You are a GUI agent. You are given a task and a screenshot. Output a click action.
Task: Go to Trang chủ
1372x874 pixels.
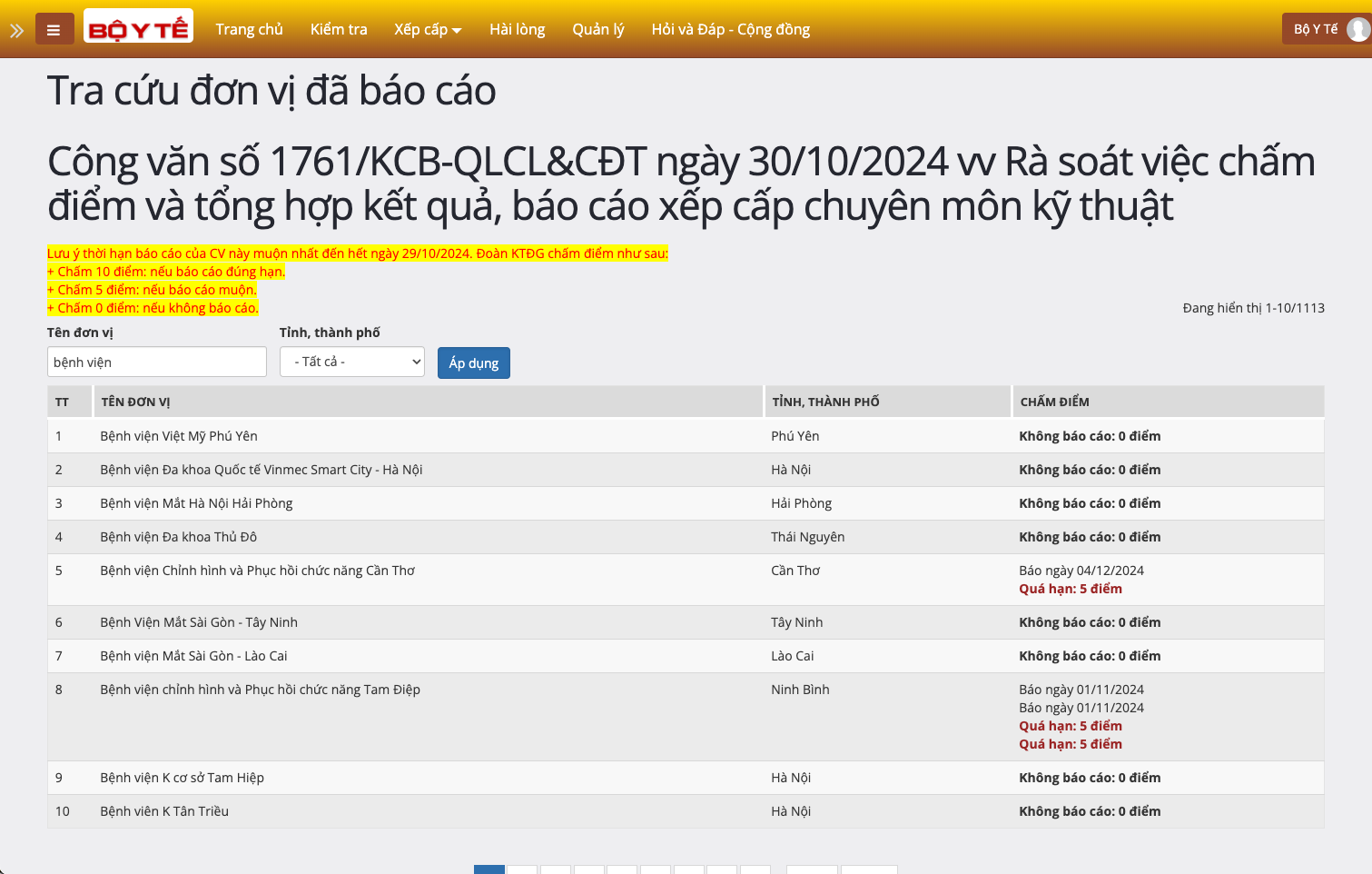249,29
